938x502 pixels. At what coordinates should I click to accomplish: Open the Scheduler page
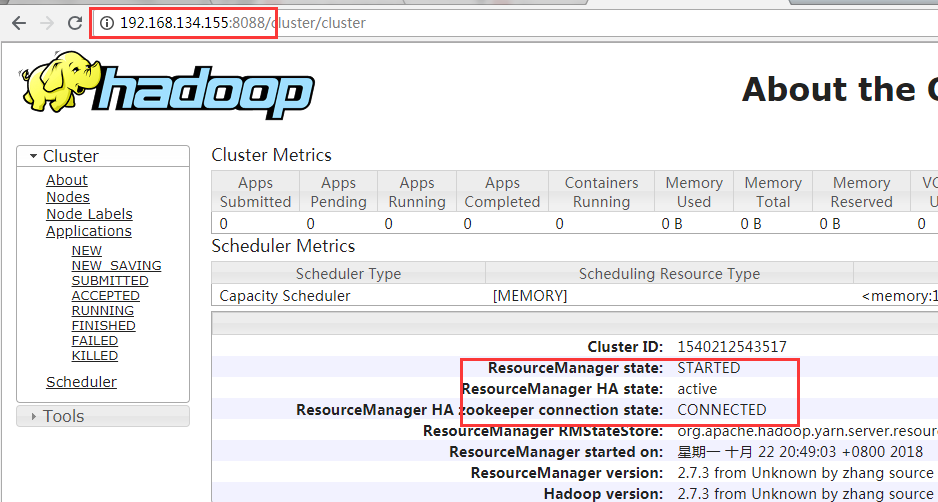[81, 382]
